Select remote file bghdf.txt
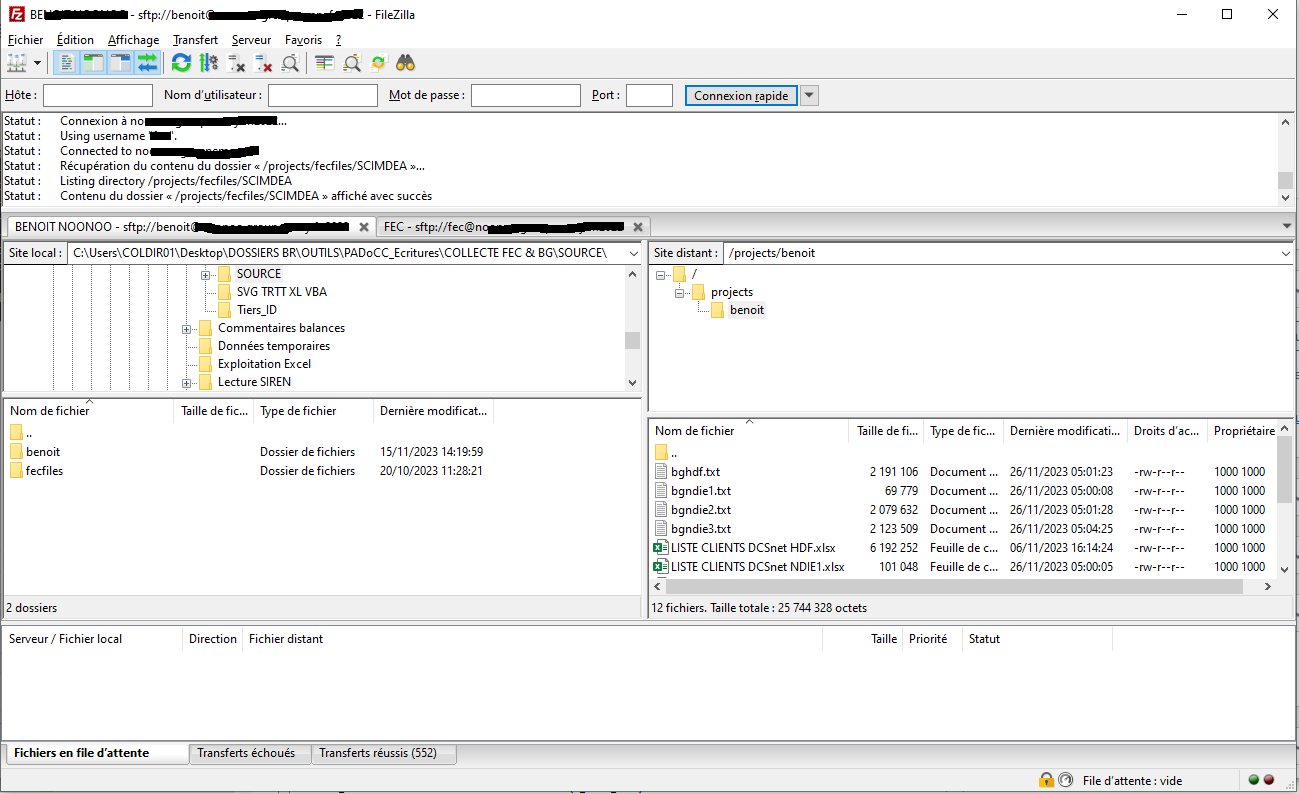 pyautogui.click(x=695, y=472)
